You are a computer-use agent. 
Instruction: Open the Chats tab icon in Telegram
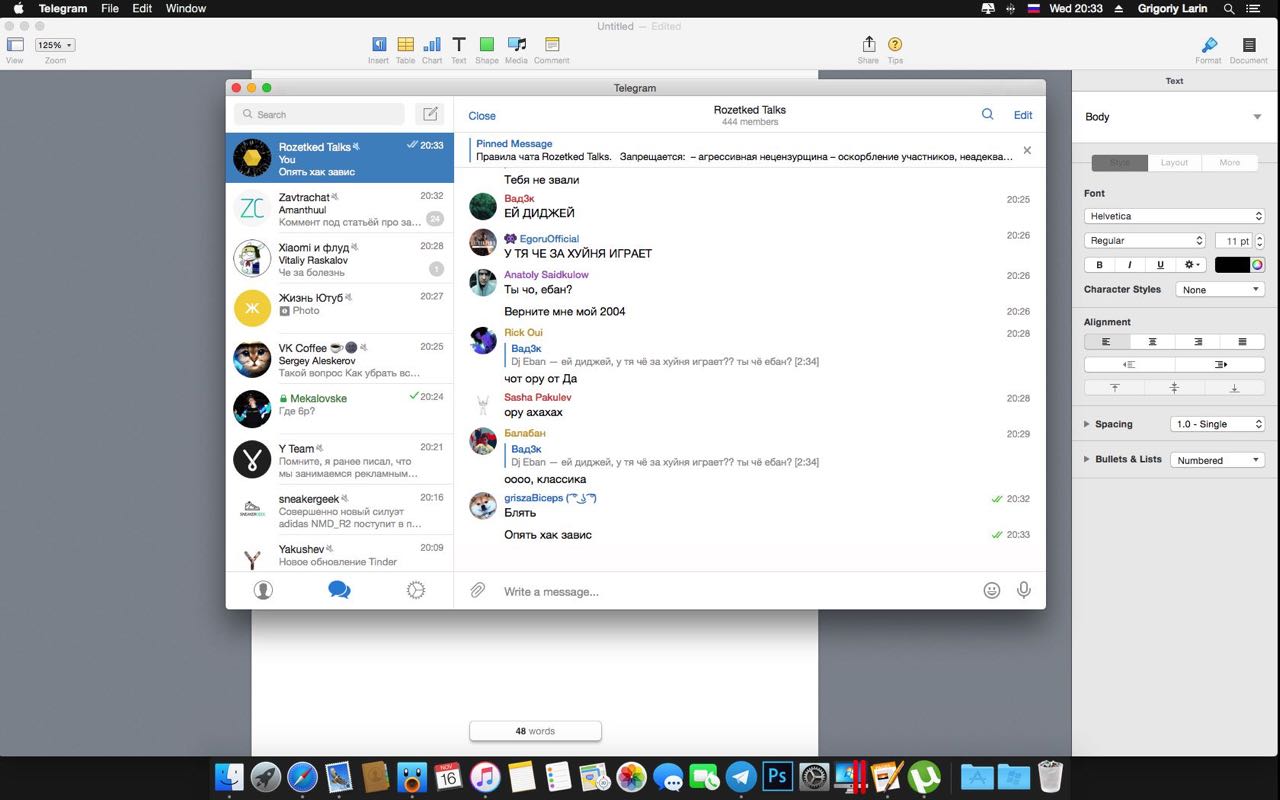[339, 590]
